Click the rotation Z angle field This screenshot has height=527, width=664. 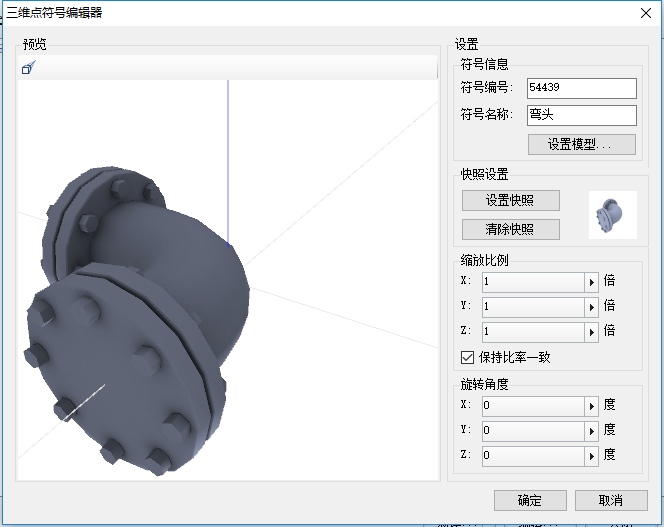pyautogui.click(x=533, y=456)
